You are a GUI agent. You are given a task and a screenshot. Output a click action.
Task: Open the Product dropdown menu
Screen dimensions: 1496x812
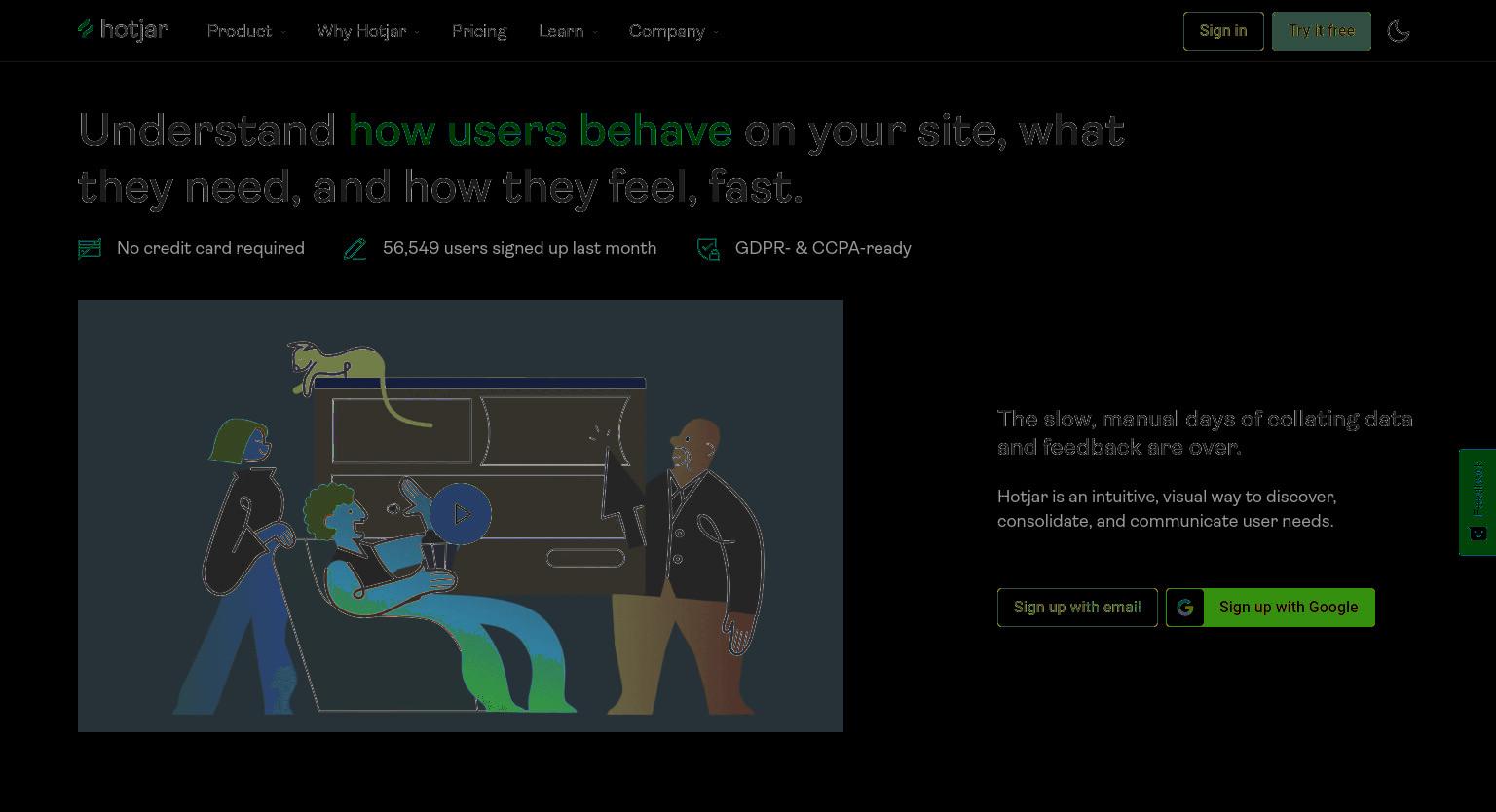click(246, 31)
